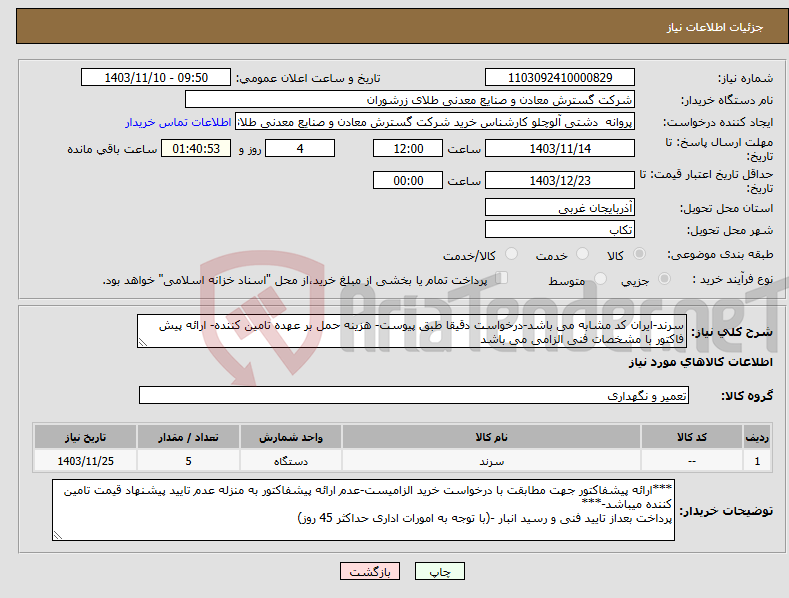Select the کالا radio button
789x598 pixels.
[x=639, y=254]
